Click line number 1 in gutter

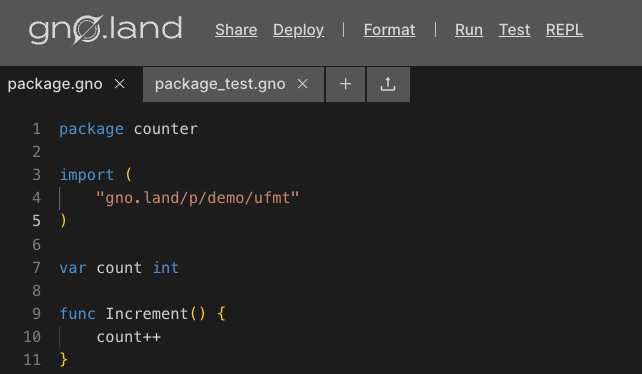point(36,129)
